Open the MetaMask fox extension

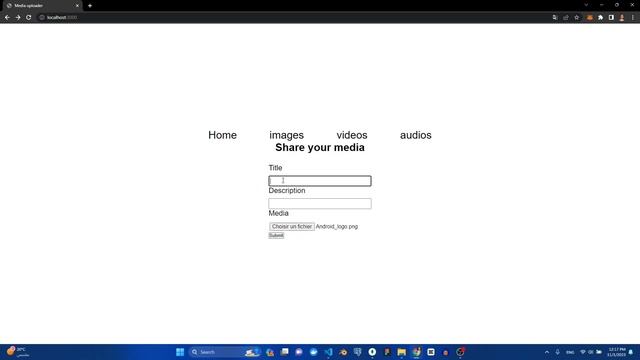pyautogui.click(x=589, y=18)
